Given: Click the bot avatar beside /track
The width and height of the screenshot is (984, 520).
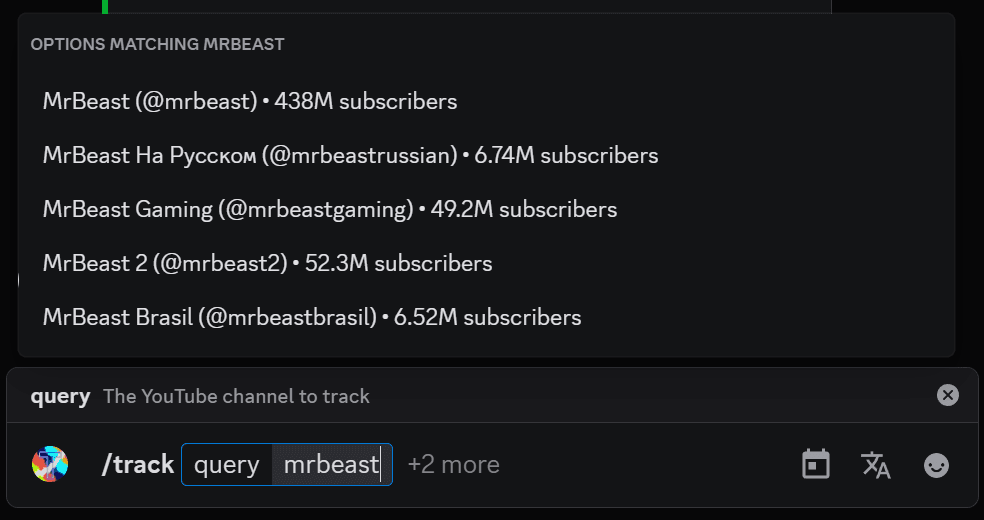Looking at the screenshot, I should (50, 464).
